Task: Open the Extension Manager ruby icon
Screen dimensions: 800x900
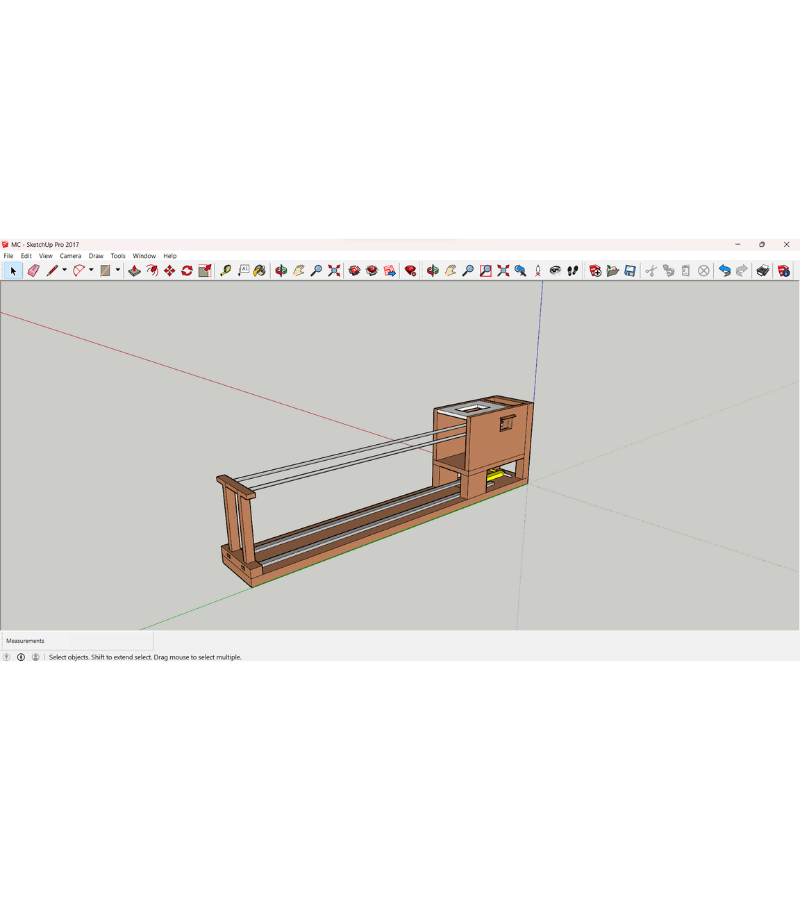Action: (410, 271)
